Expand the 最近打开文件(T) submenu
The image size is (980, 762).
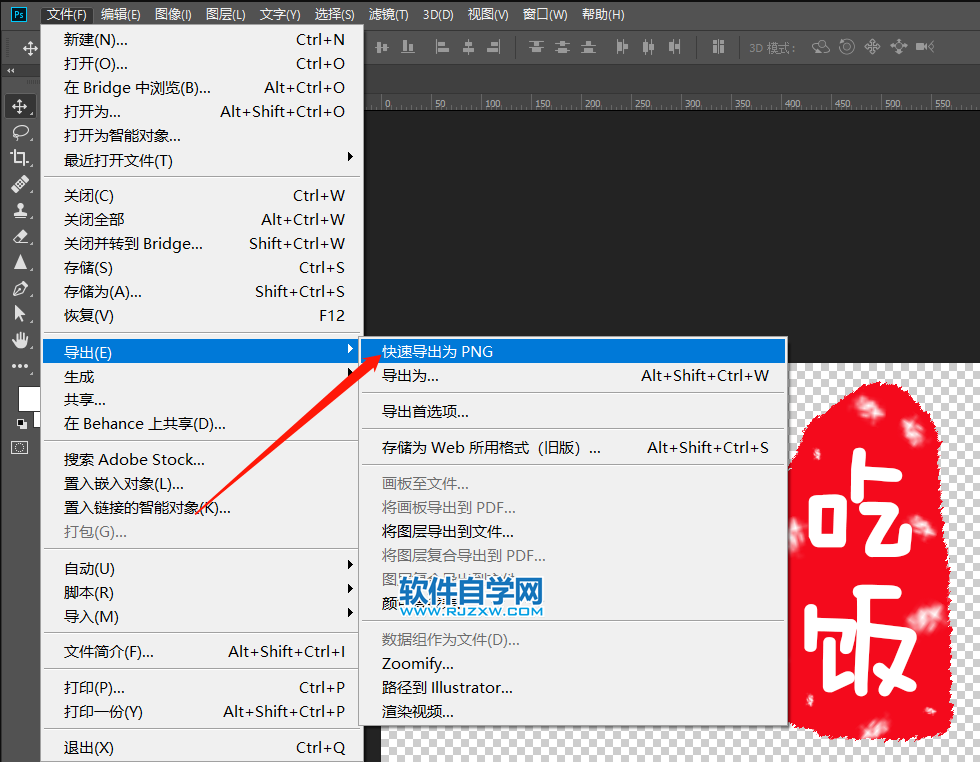click(202, 161)
